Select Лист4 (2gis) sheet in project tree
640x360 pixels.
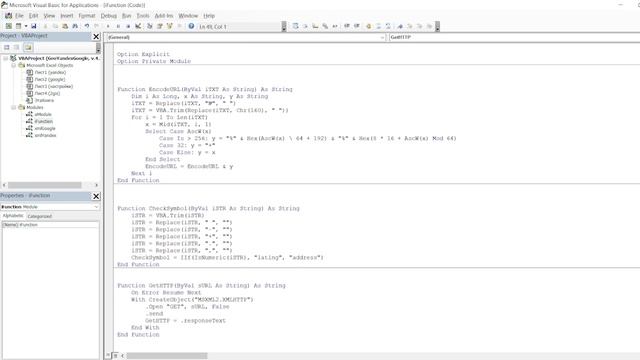pos(47,93)
